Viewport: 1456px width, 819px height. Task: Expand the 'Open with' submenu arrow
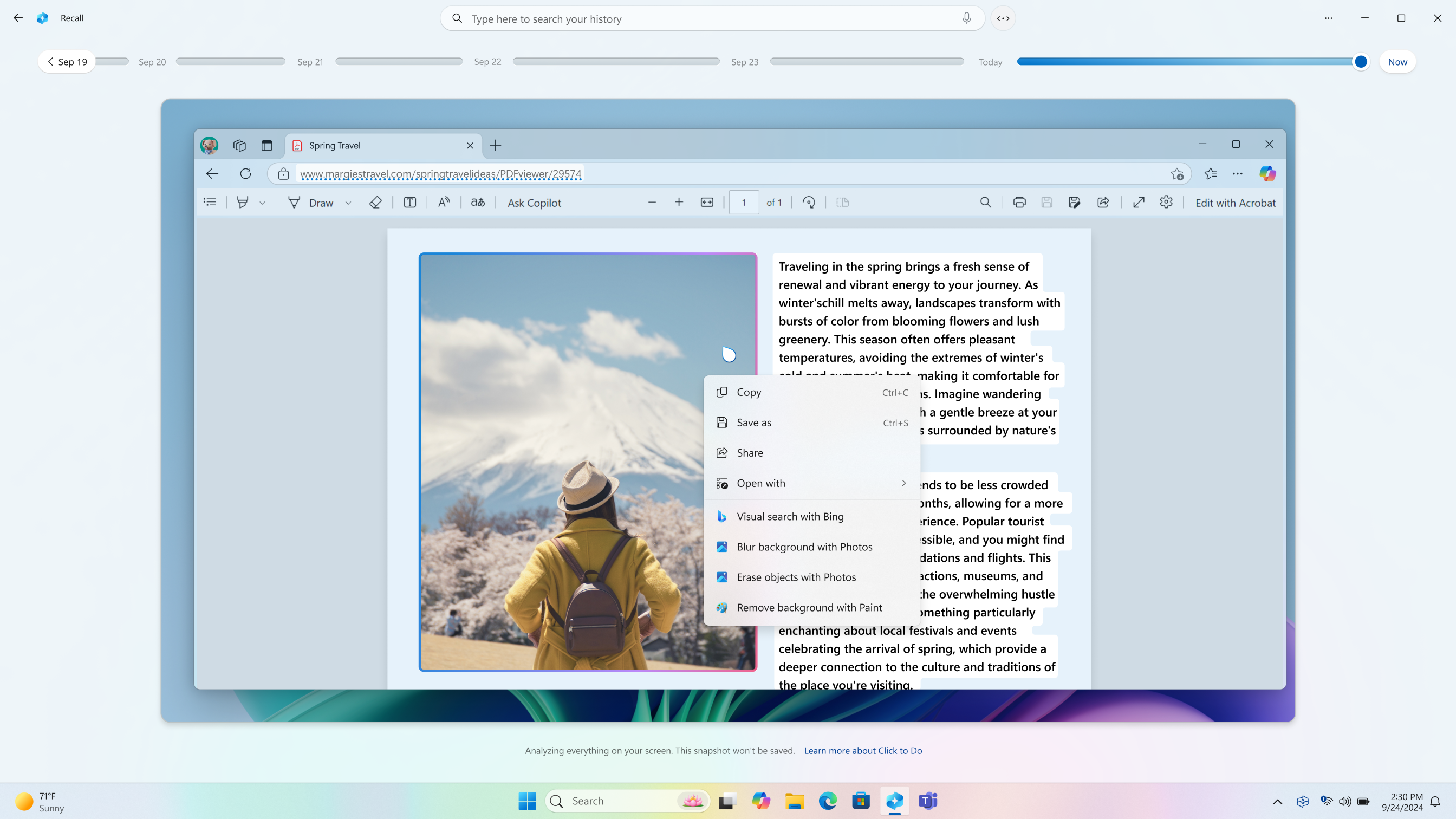903,483
